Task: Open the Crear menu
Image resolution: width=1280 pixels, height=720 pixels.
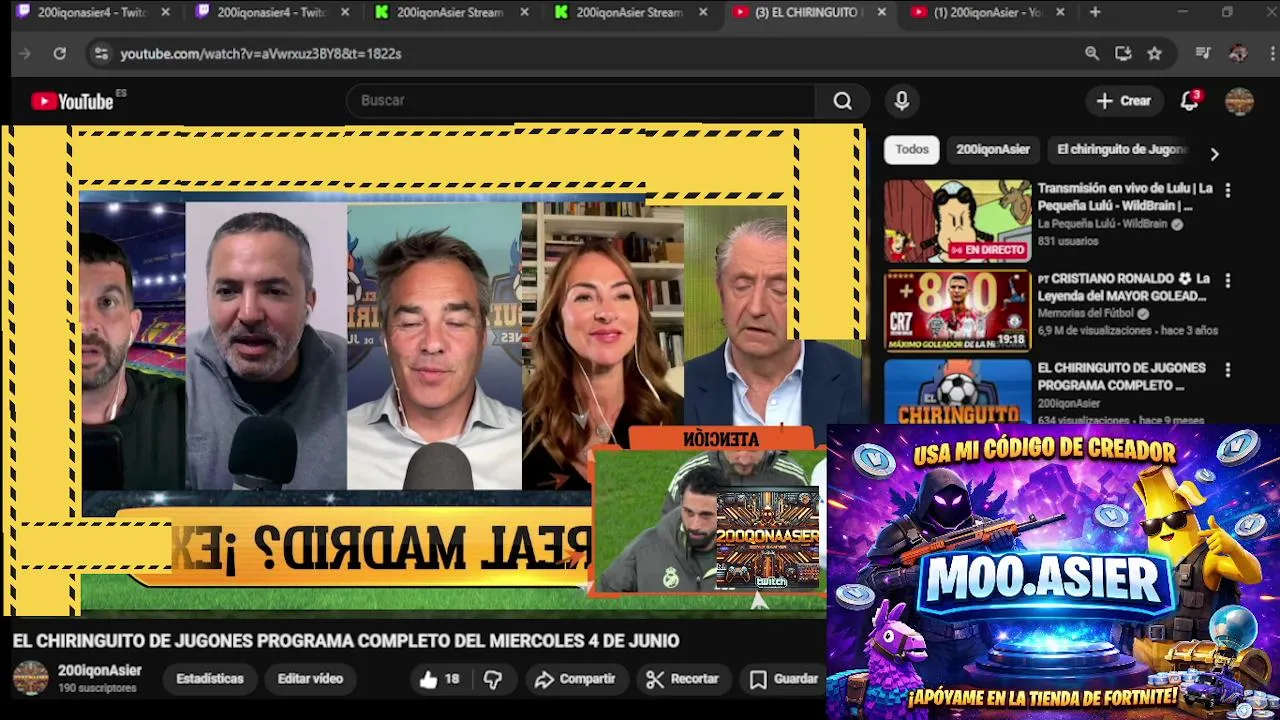Action: tap(1124, 101)
